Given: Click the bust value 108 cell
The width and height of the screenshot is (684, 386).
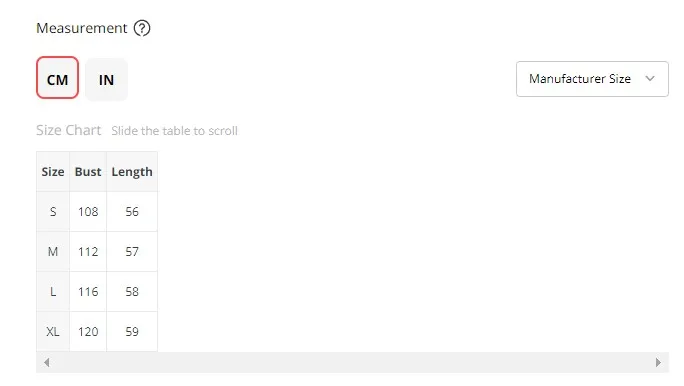Looking at the screenshot, I should 88,212.
